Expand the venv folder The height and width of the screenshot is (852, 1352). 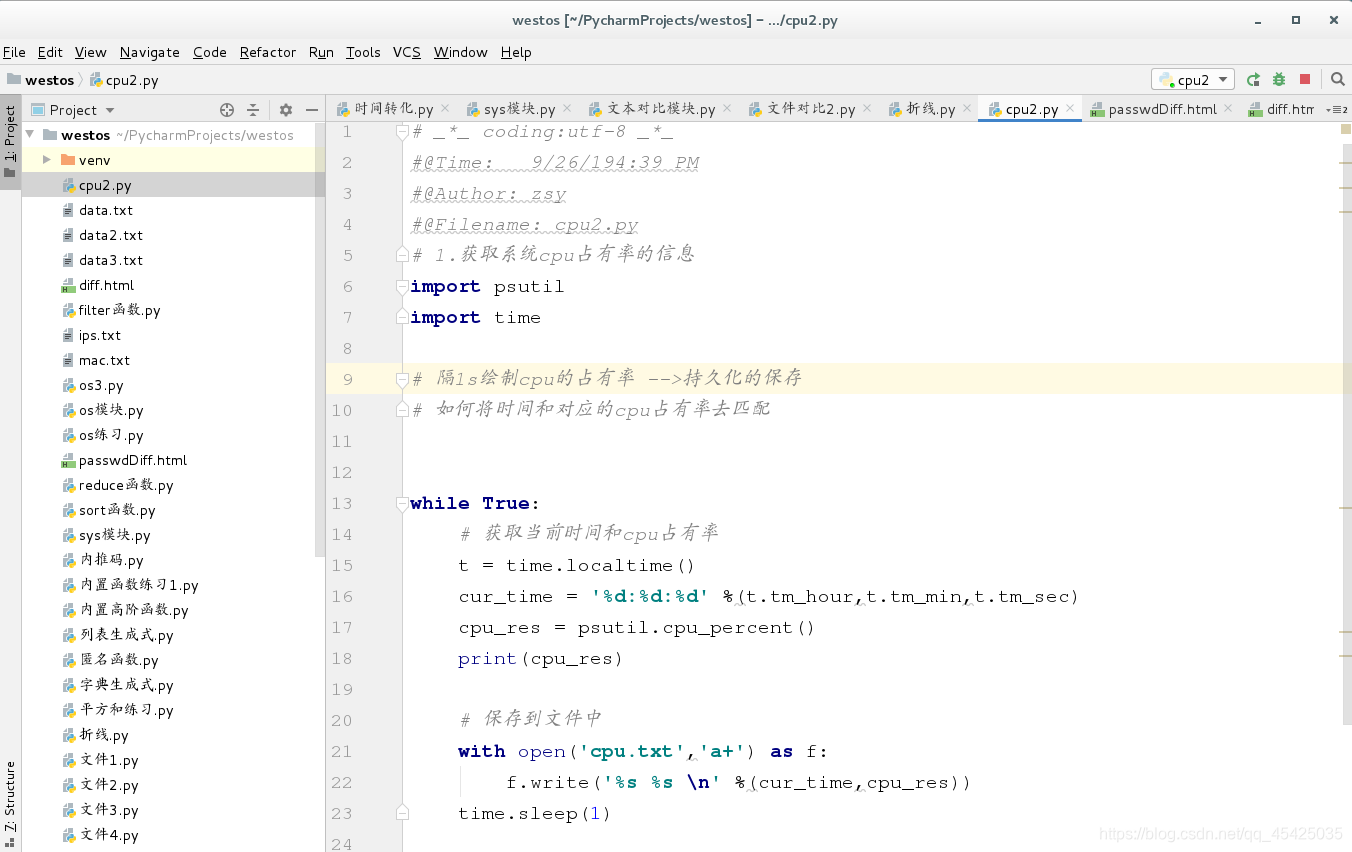[46, 160]
